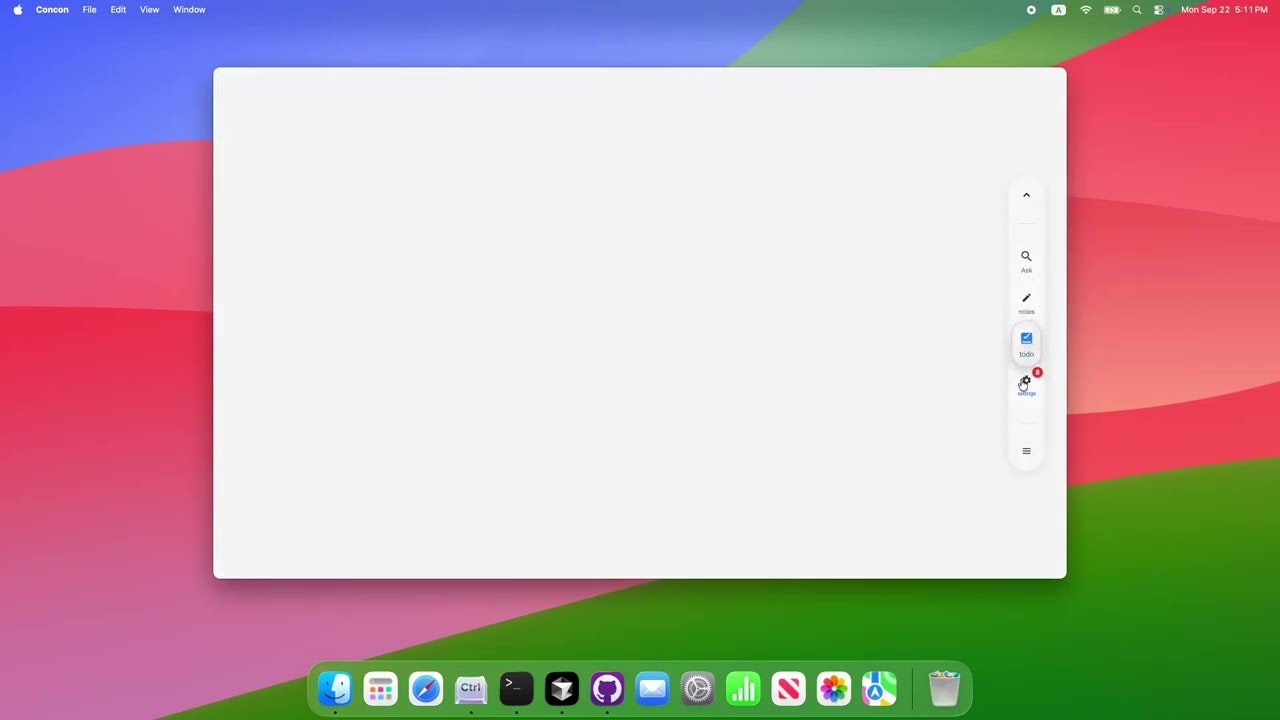Open GitHub Desktop from the Dock
This screenshot has width=1280, height=720.
[x=607, y=688]
